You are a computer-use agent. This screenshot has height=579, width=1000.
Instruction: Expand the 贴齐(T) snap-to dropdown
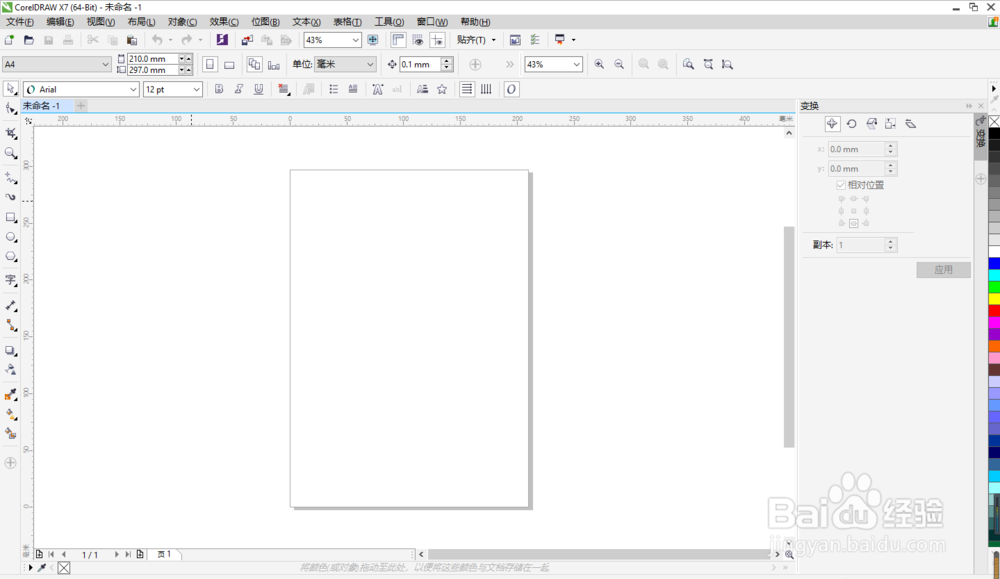(x=494, y=40)
